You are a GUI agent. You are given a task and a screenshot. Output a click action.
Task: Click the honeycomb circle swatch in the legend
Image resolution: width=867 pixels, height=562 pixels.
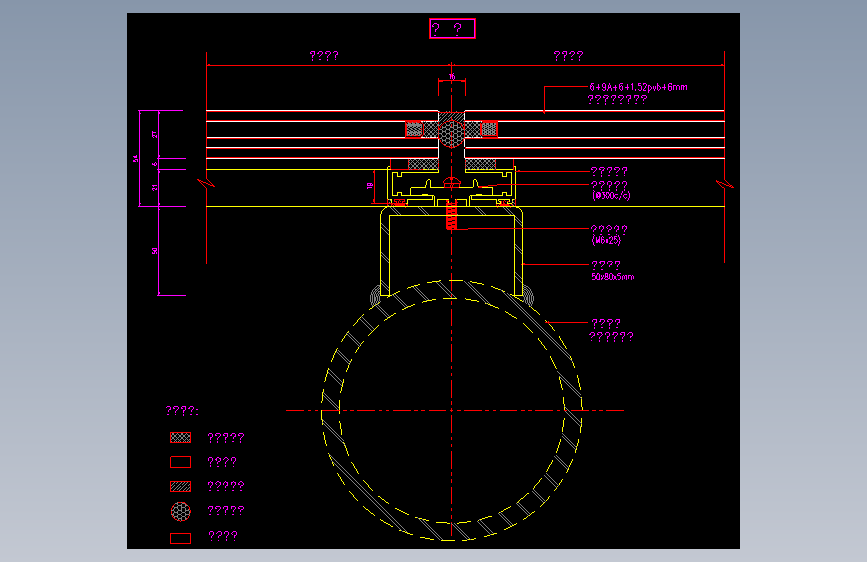pyautogui.click(x=180, y=511)
